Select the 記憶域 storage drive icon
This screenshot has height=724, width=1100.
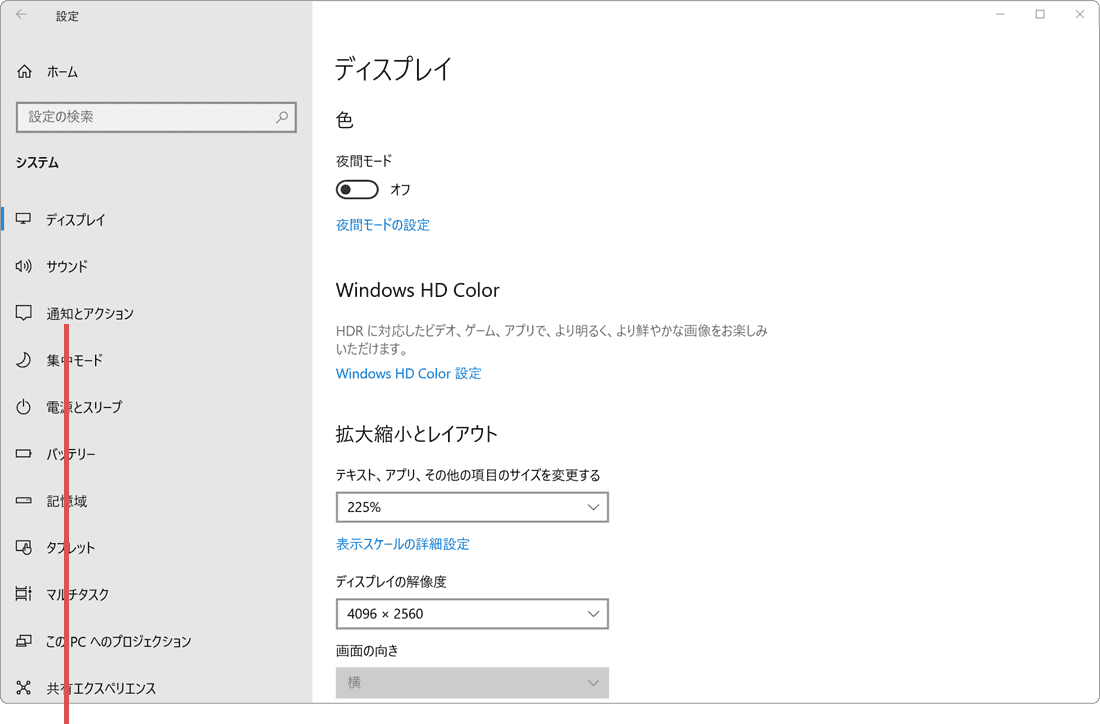pyautogui.click(x=24, y=500)
